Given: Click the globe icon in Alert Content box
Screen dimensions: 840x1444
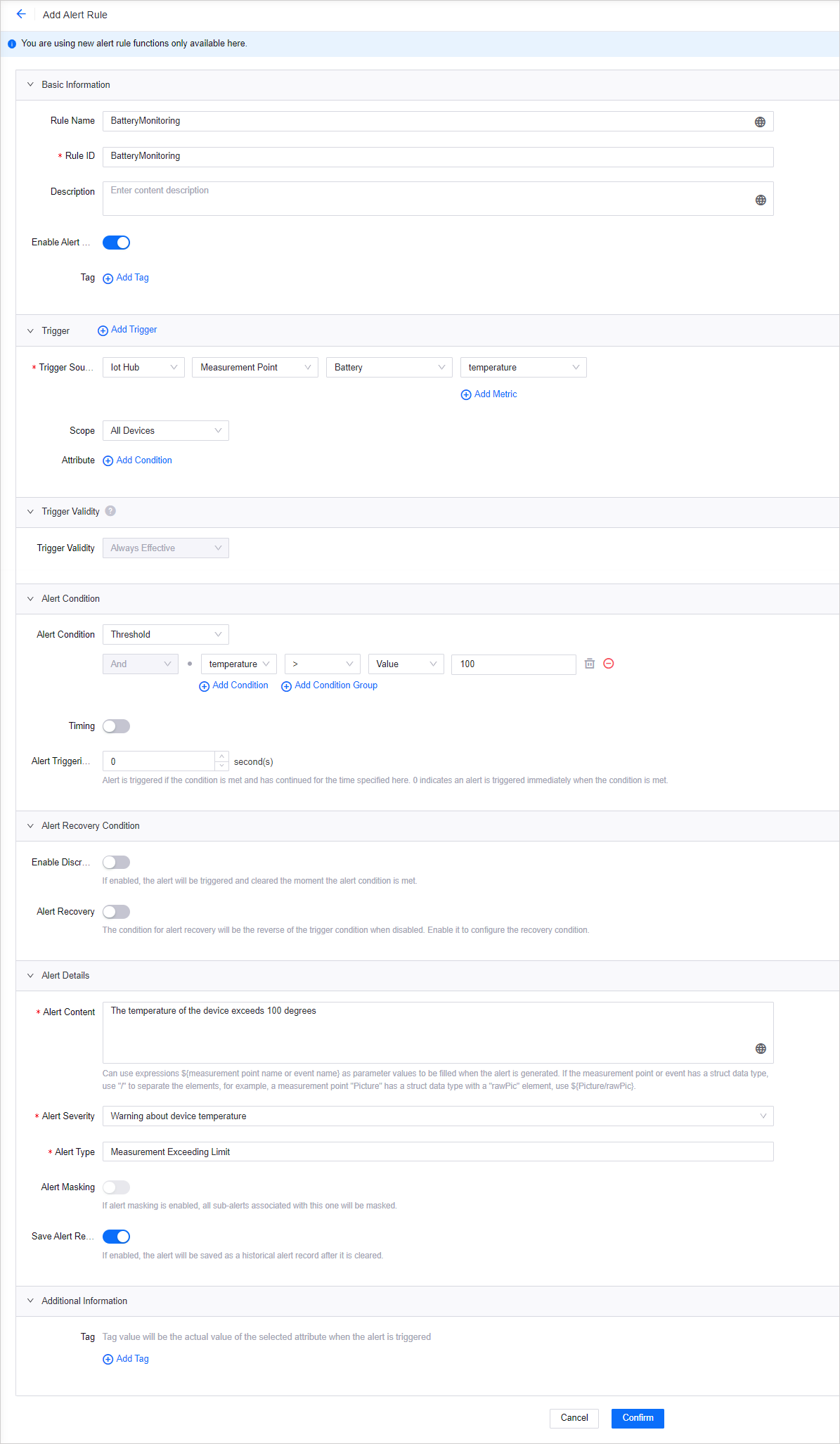Looking at the screenshot, I should pyautogui.click(x=760, y=1048).
